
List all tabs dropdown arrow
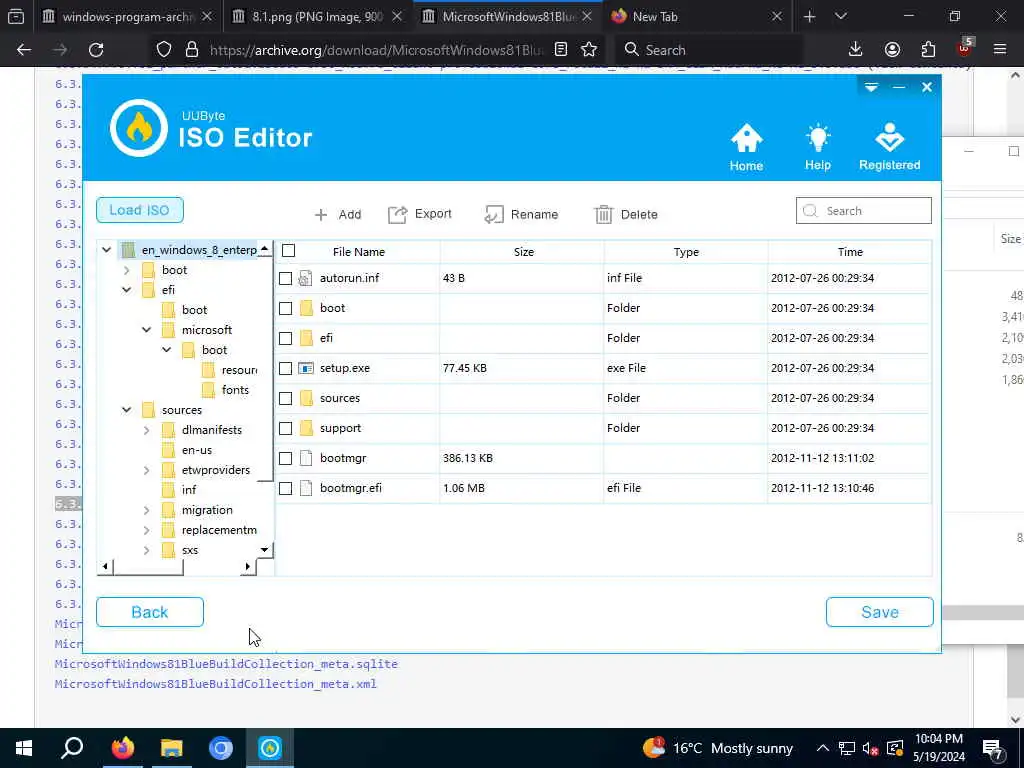click(x=841, y=17)
